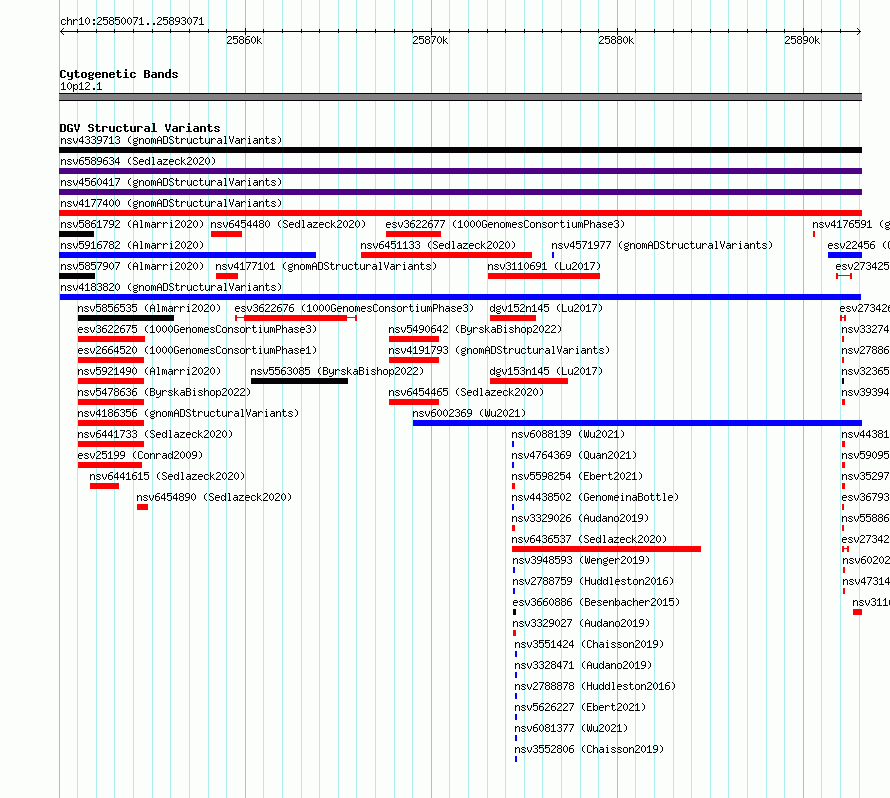Click the 25870k ruler tick label
Viewport: 890px width, 798px height.
click(430, 40)
